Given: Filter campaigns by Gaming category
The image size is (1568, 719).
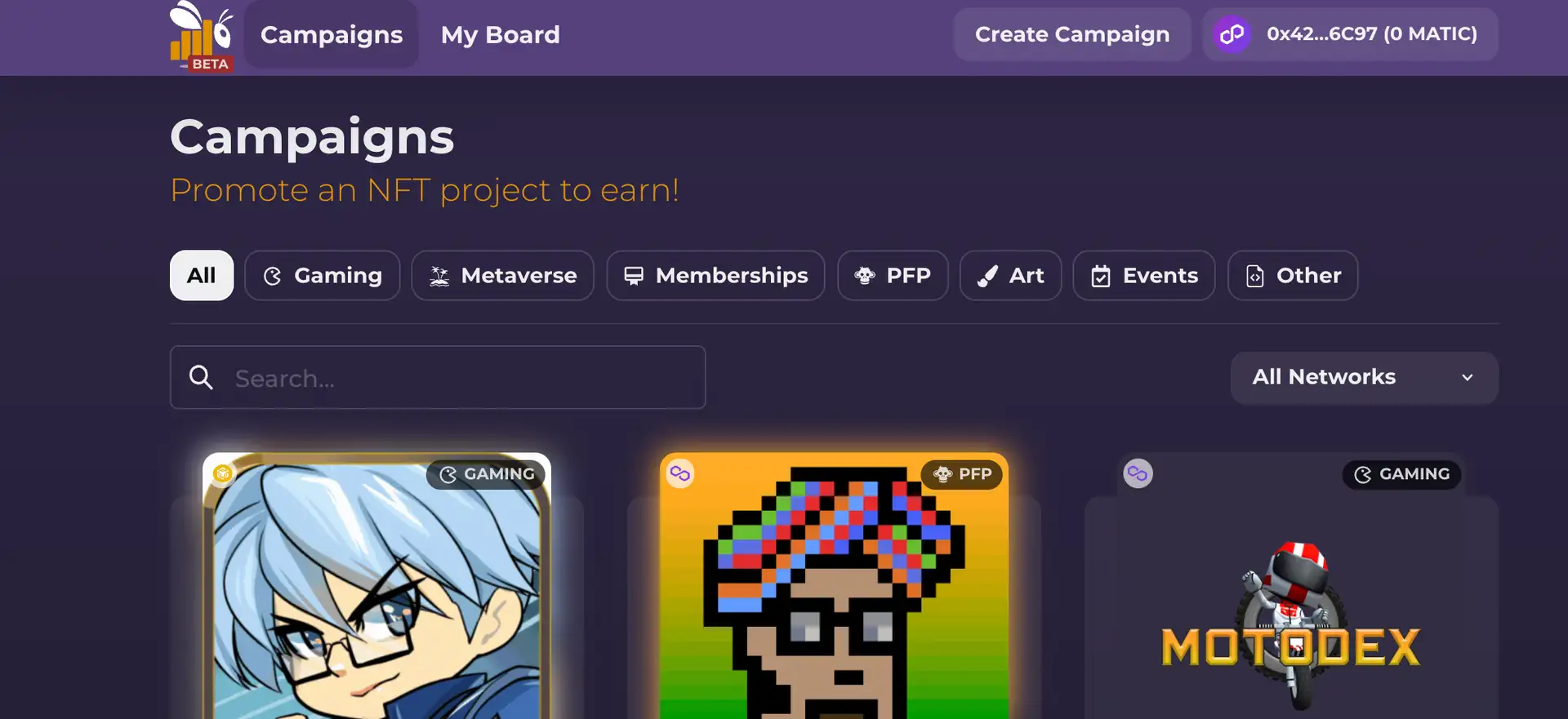Looking at the screenshot, I should click(x=323, y=276).
